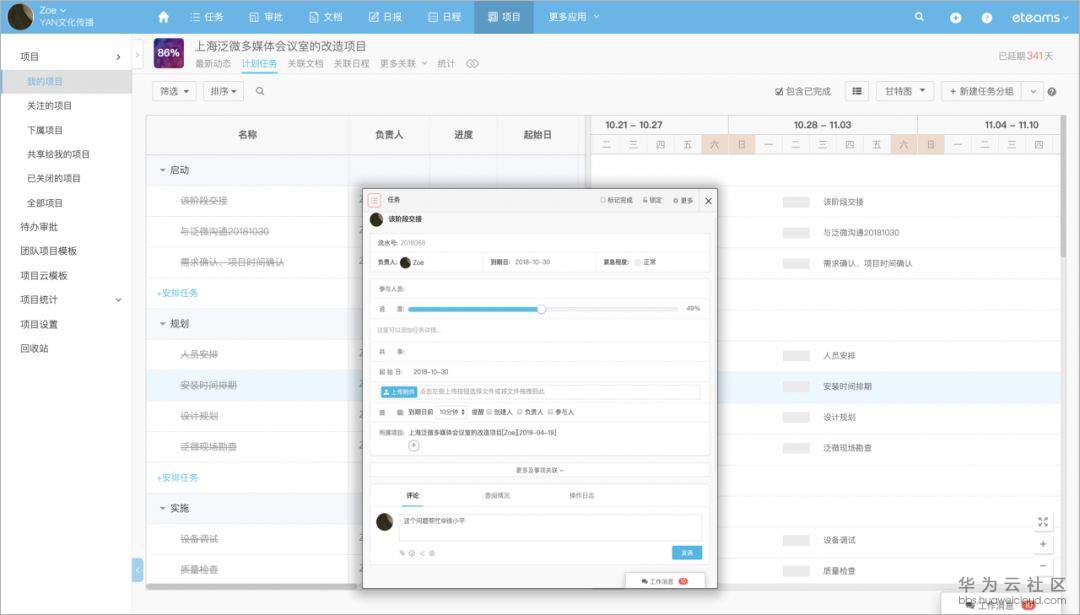Open 关注的项目 in sidebar
The image size is (1080, 615).
pos(50,105)
